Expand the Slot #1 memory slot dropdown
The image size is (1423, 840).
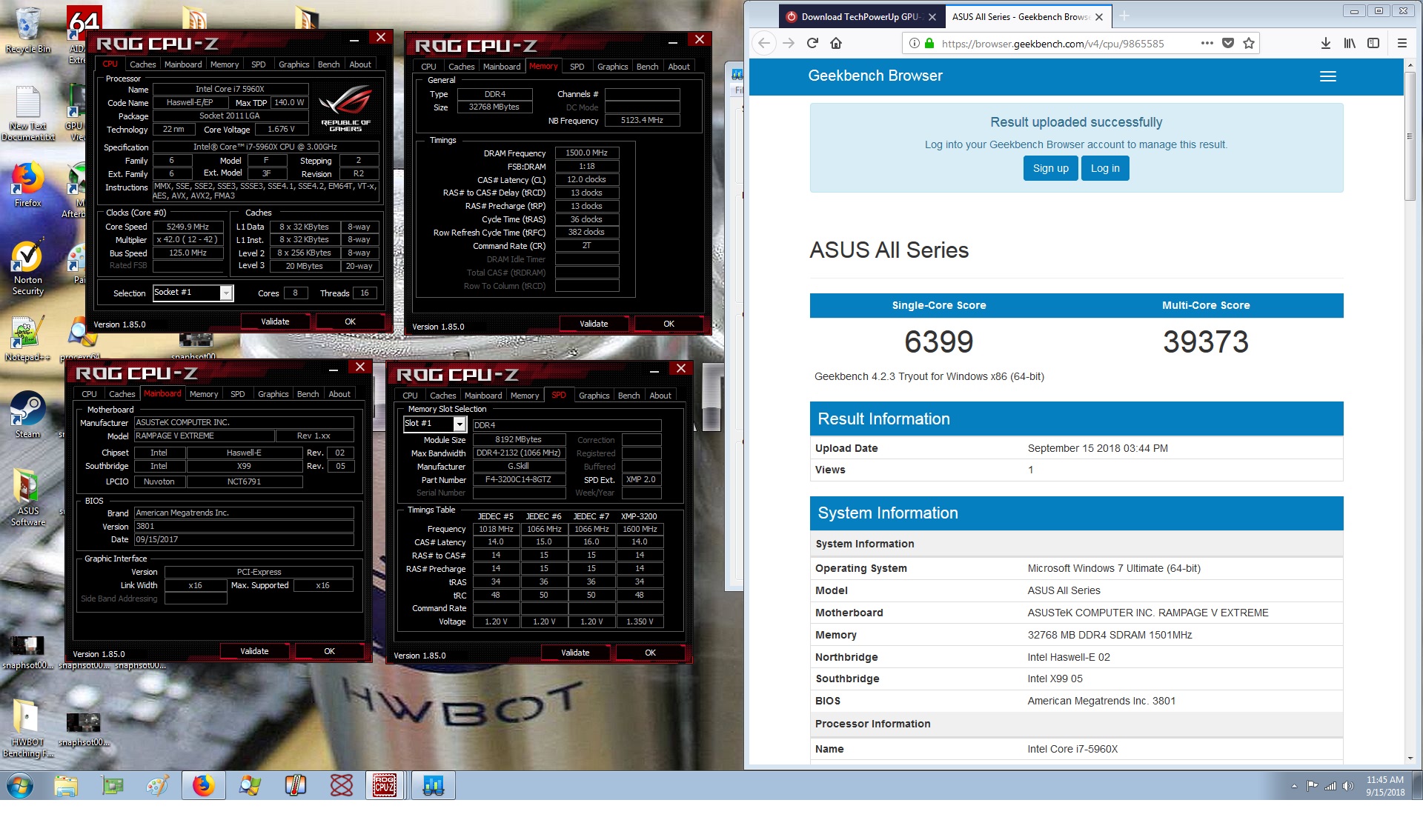pyautogui.click(x=460, y=424)
